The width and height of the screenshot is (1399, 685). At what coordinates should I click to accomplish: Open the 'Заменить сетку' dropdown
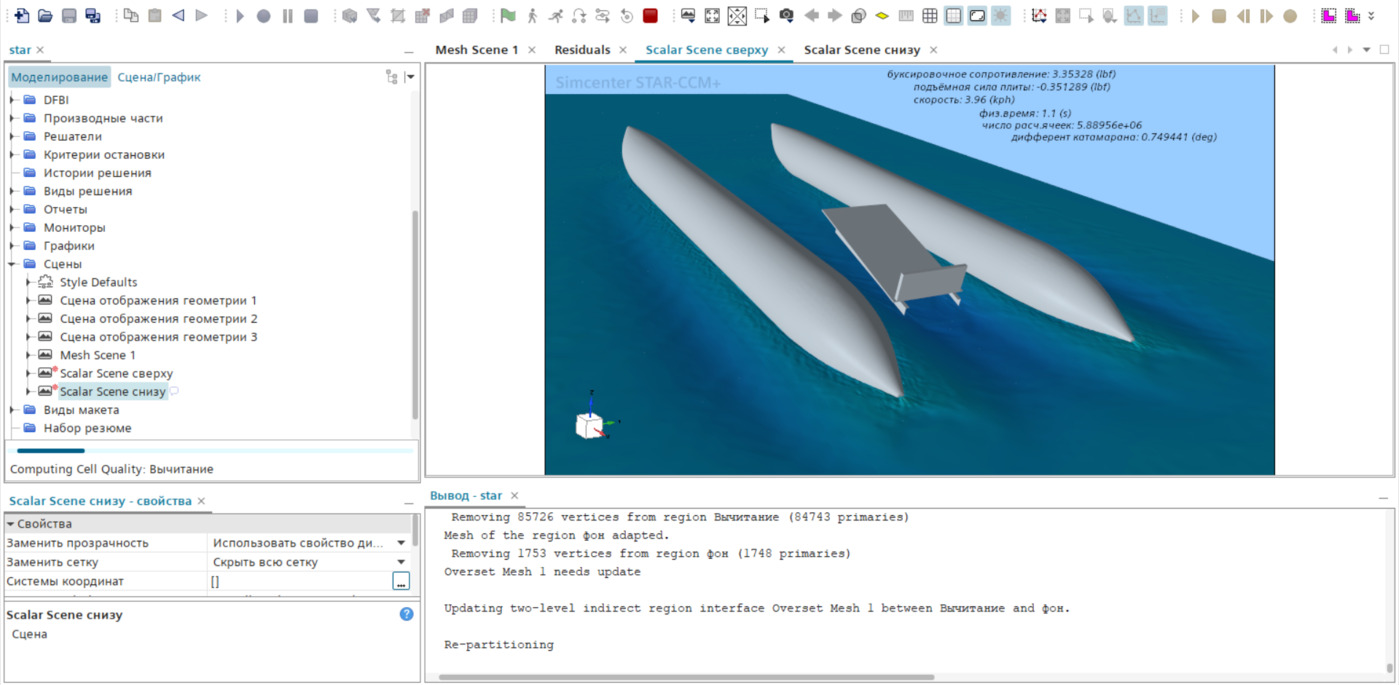401,562
